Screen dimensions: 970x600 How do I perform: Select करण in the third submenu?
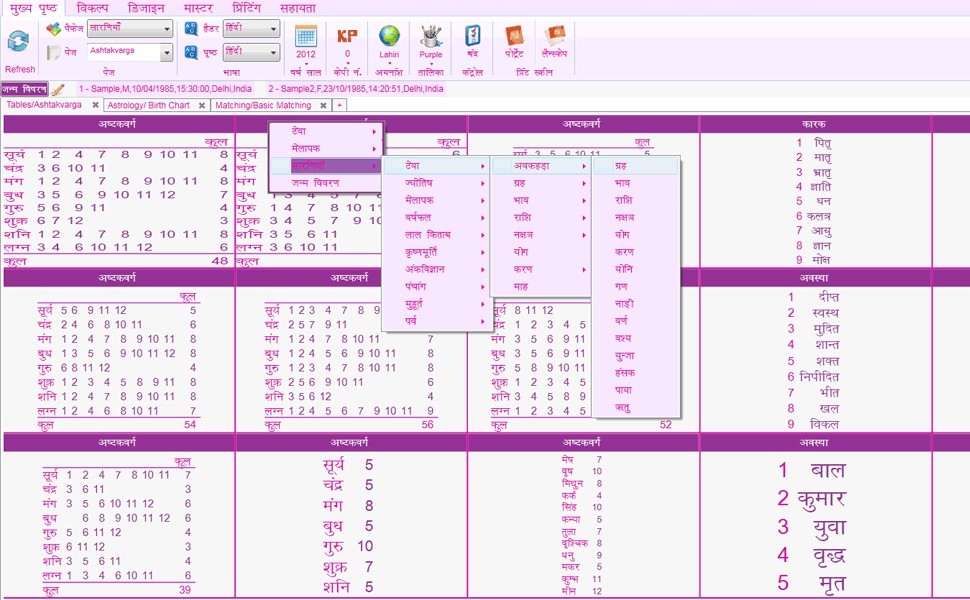pyautogui.click(x=541, y=270)
